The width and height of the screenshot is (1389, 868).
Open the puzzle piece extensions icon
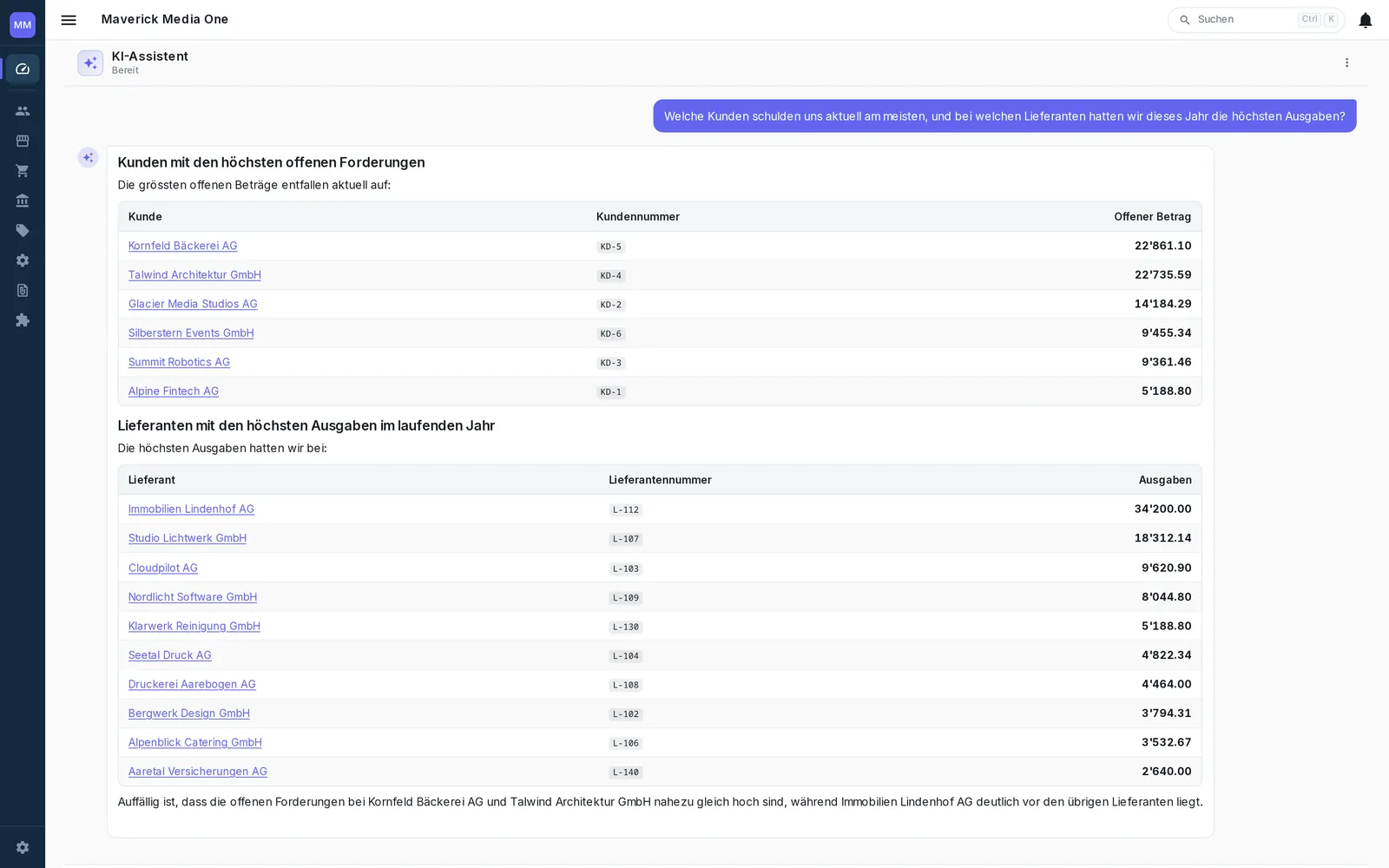pos(23,320)
